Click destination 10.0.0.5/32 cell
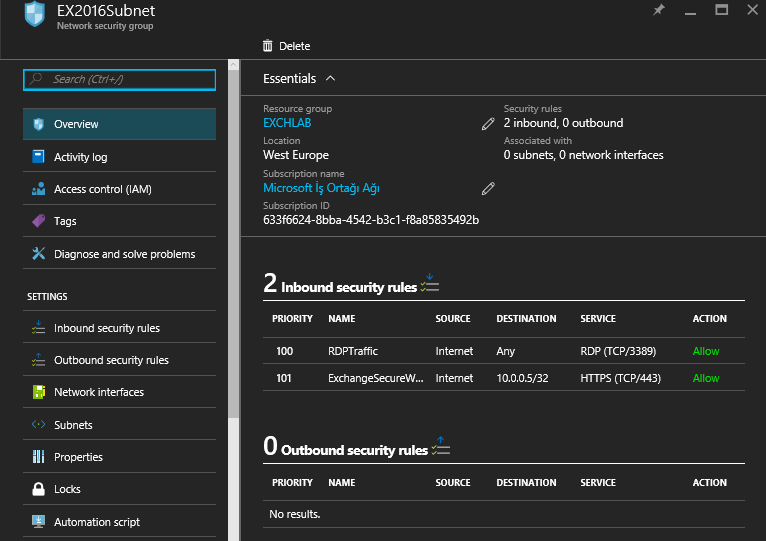The image size is (766, 541). [522, 378]
